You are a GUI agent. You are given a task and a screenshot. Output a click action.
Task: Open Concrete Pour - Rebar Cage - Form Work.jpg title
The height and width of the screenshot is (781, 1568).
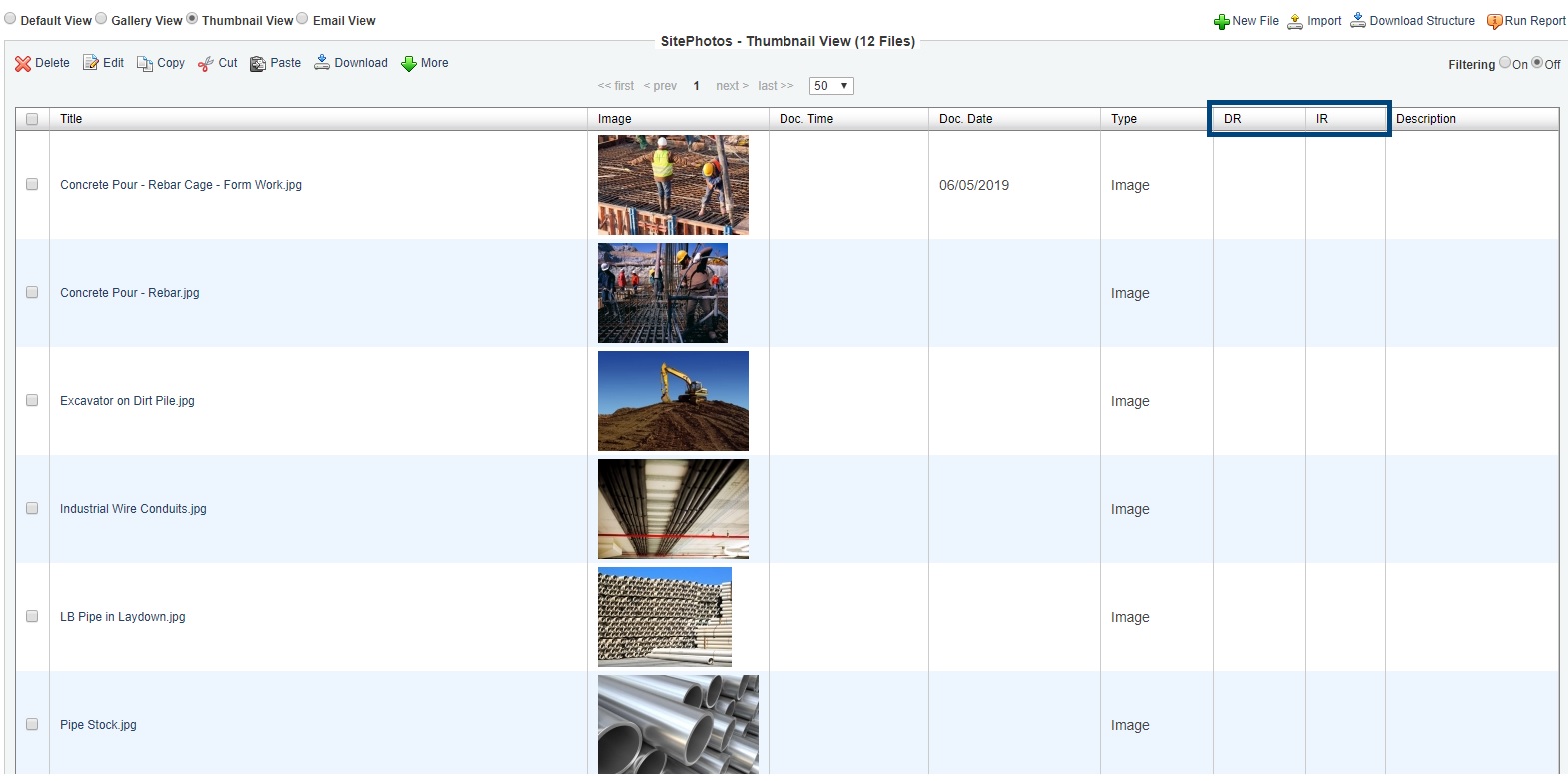[181, 185]
